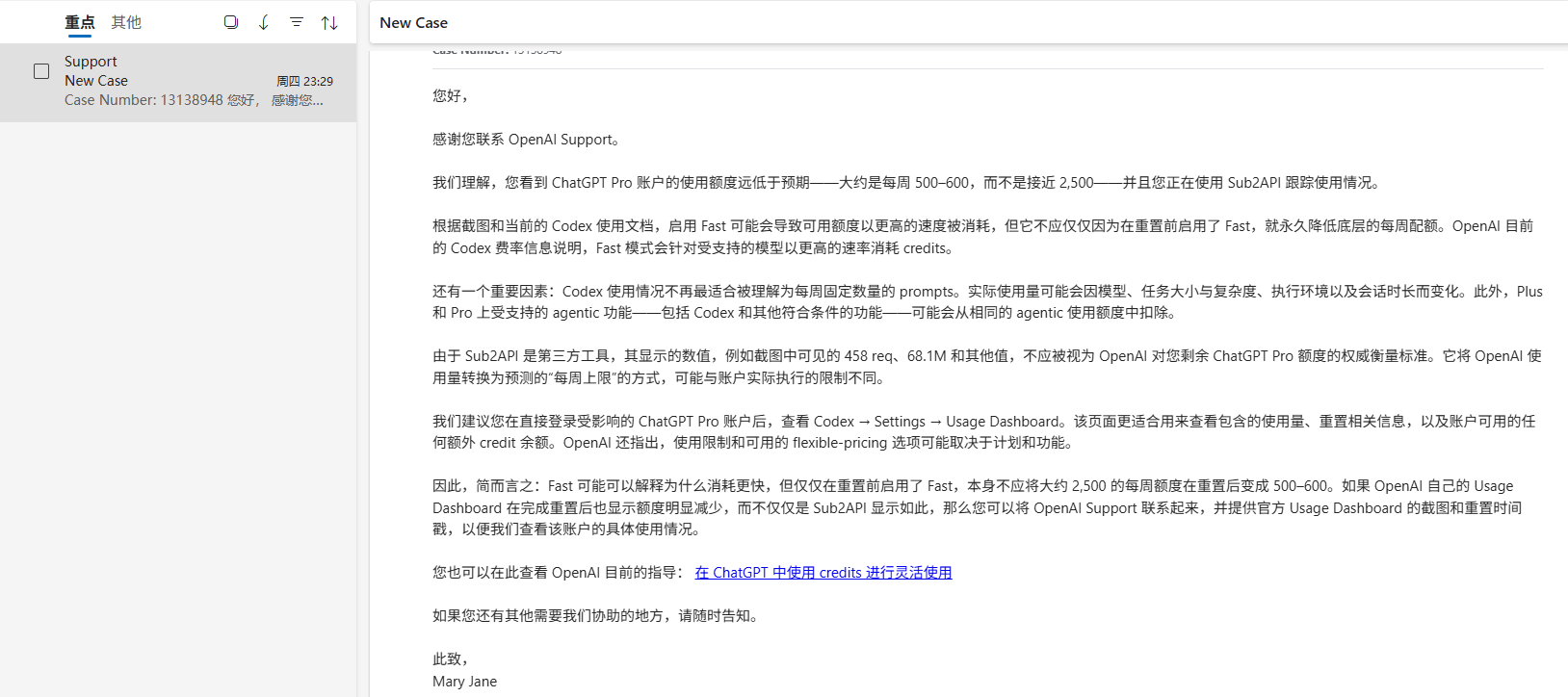Open the message filter icon
Viewport: 1568px width, 697px height.
click(297, 22)
